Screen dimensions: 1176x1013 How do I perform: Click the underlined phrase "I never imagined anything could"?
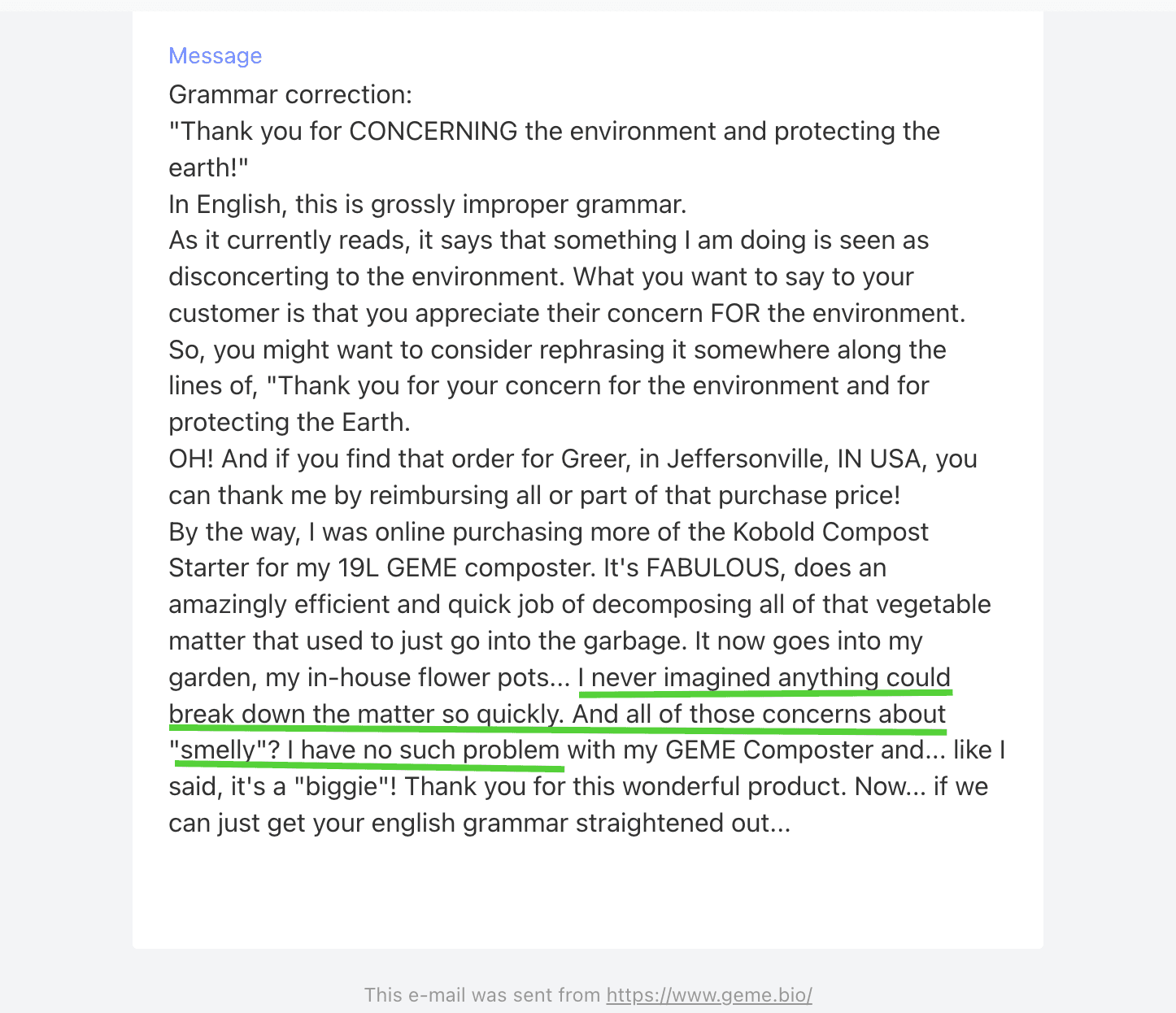(x=764, y=678)
